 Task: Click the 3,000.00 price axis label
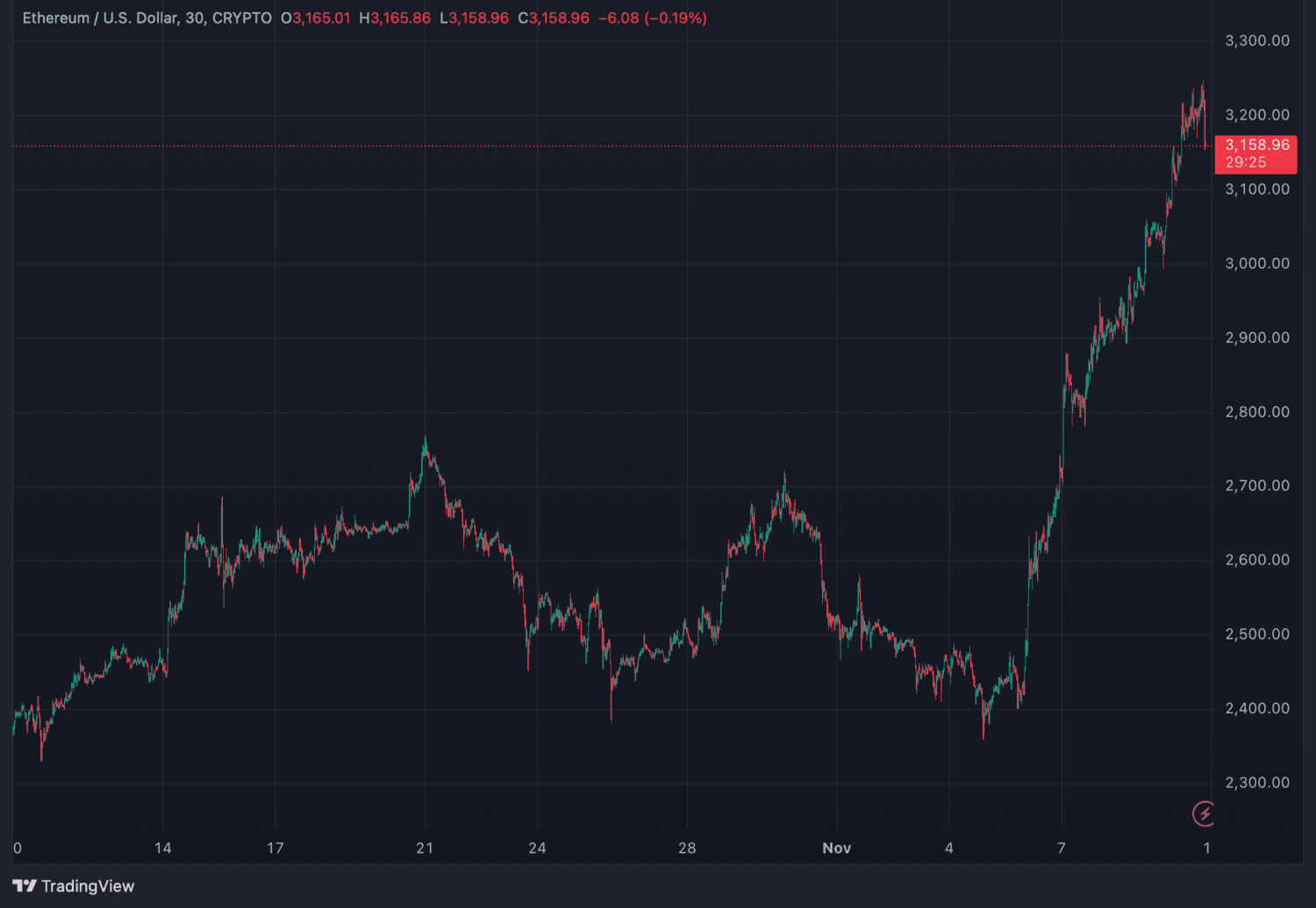click(x=1257, y=263)
